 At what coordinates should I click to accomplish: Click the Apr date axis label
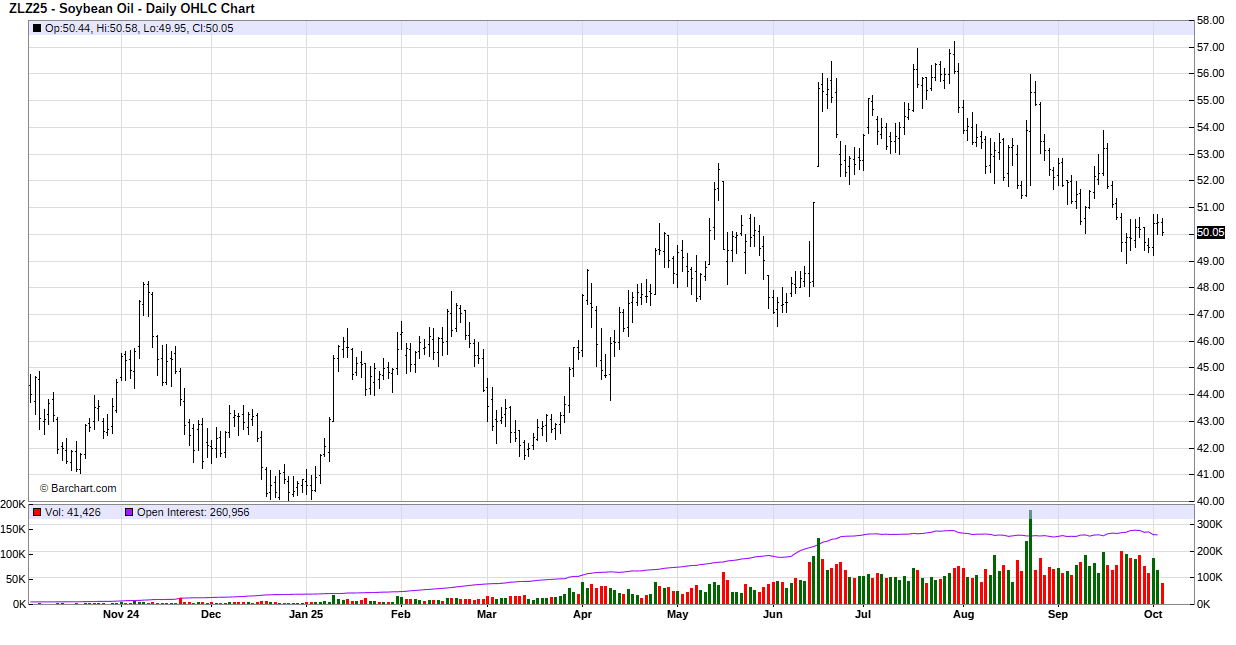582,615
